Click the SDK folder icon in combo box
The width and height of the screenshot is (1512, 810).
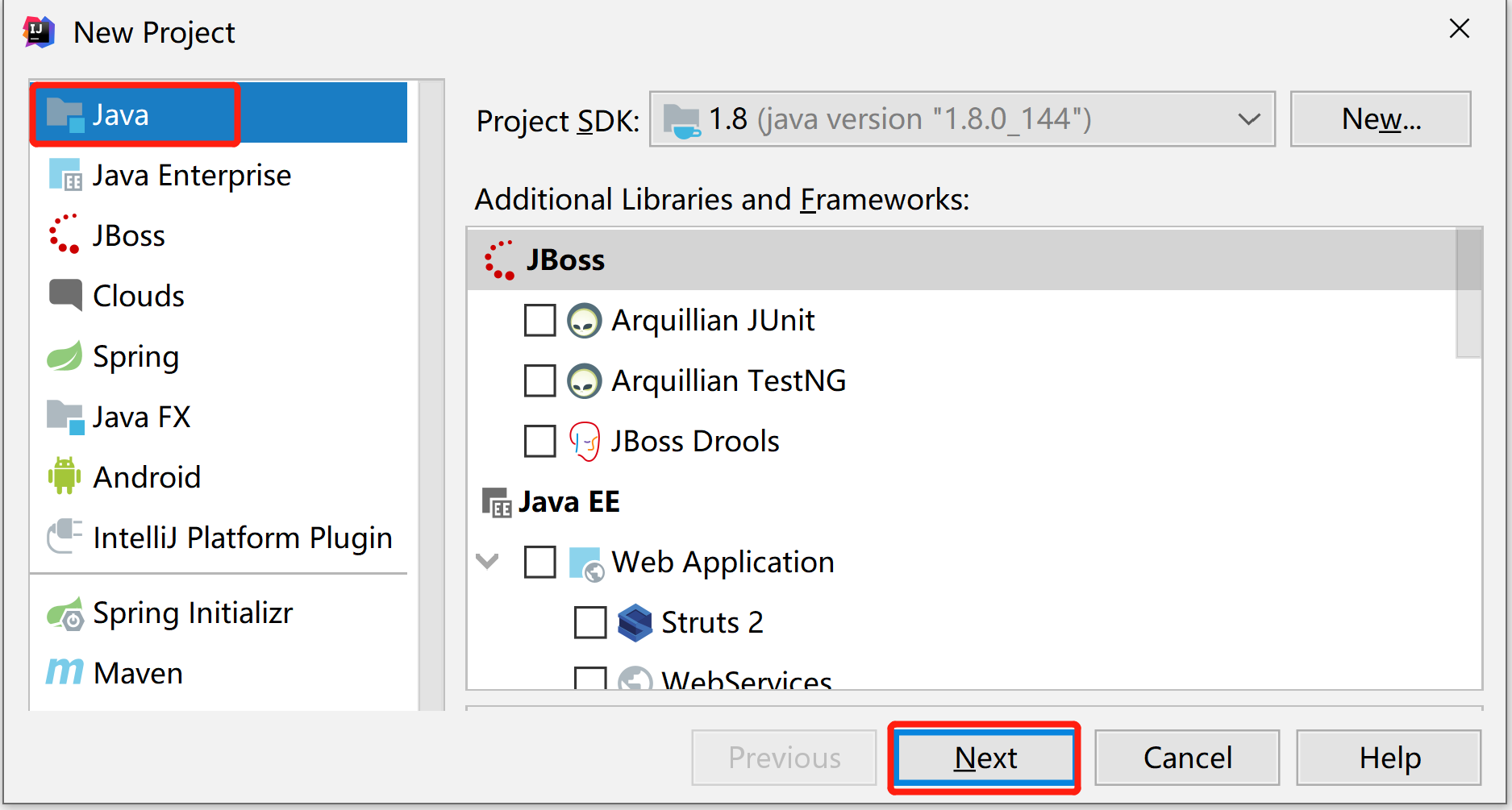click(682, 121)
